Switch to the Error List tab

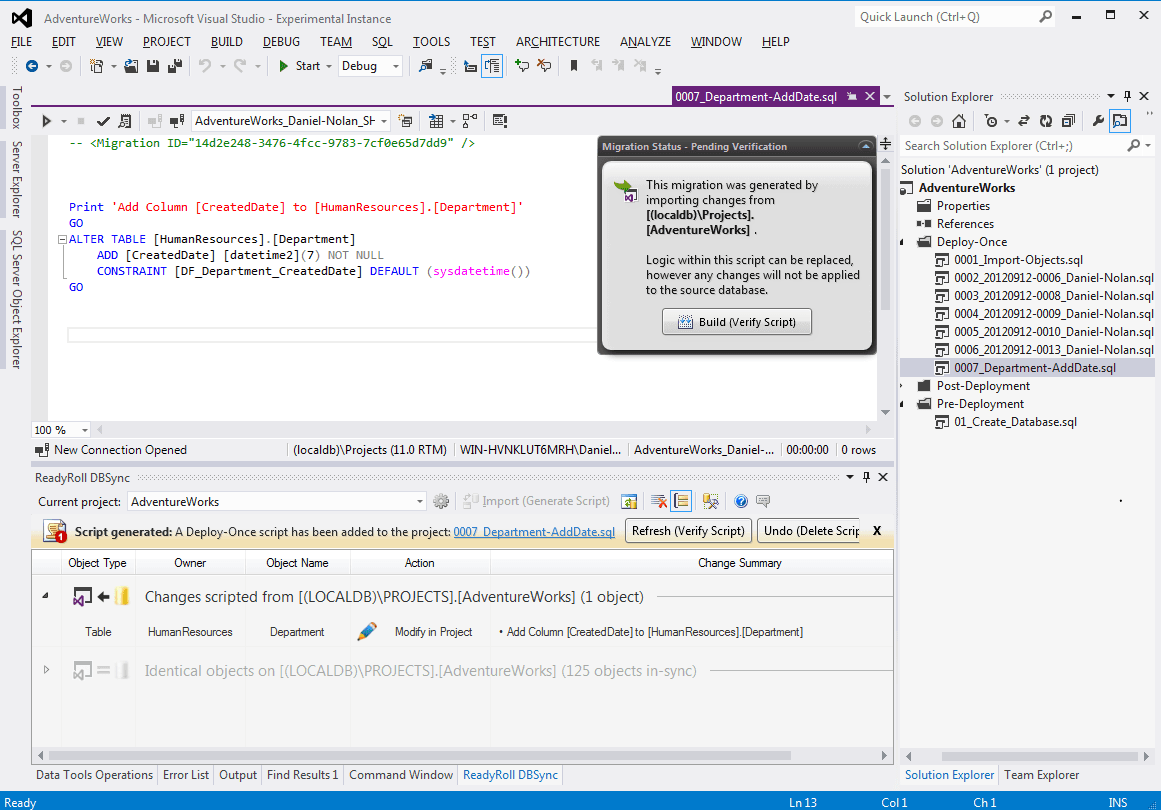pyautogui.click(x=186, y=774)
